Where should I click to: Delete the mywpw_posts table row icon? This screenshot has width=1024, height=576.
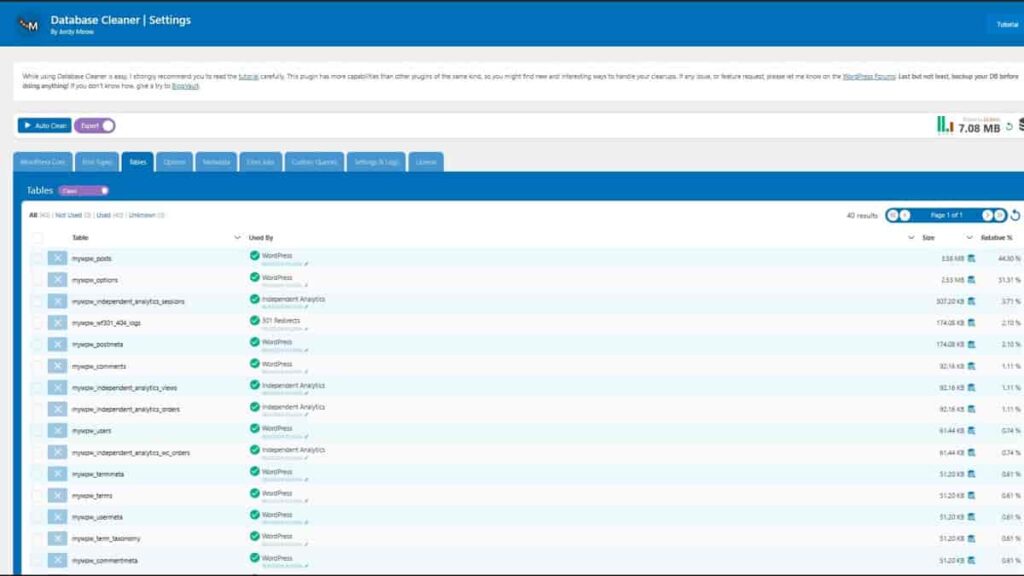pos(57,259)
